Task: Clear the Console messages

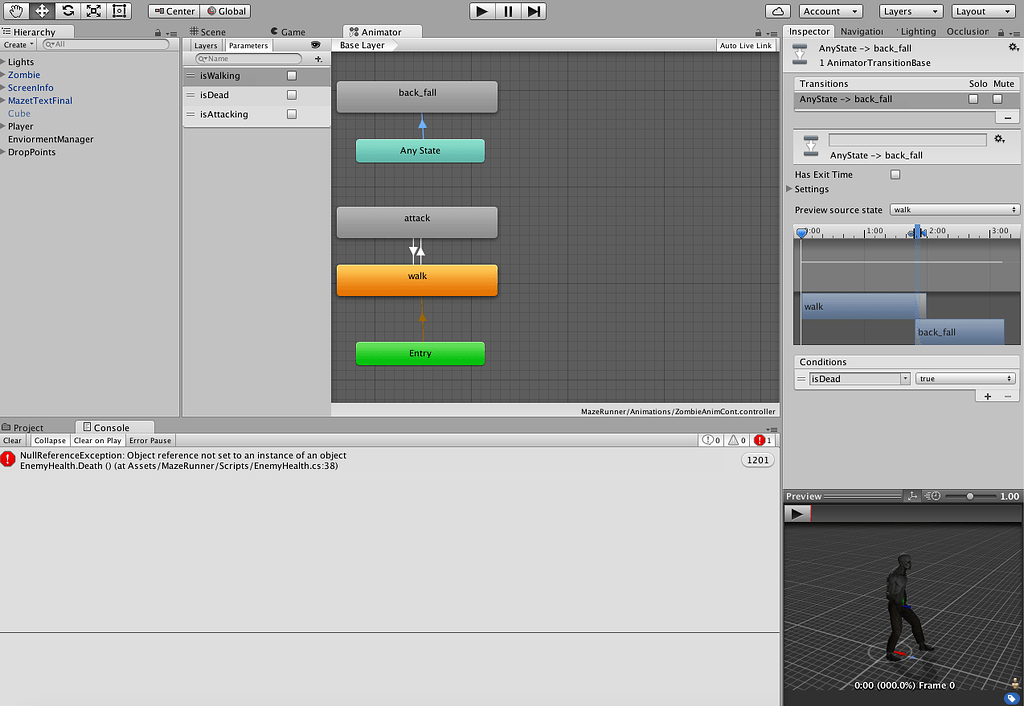Action: [x=12, y=440]
